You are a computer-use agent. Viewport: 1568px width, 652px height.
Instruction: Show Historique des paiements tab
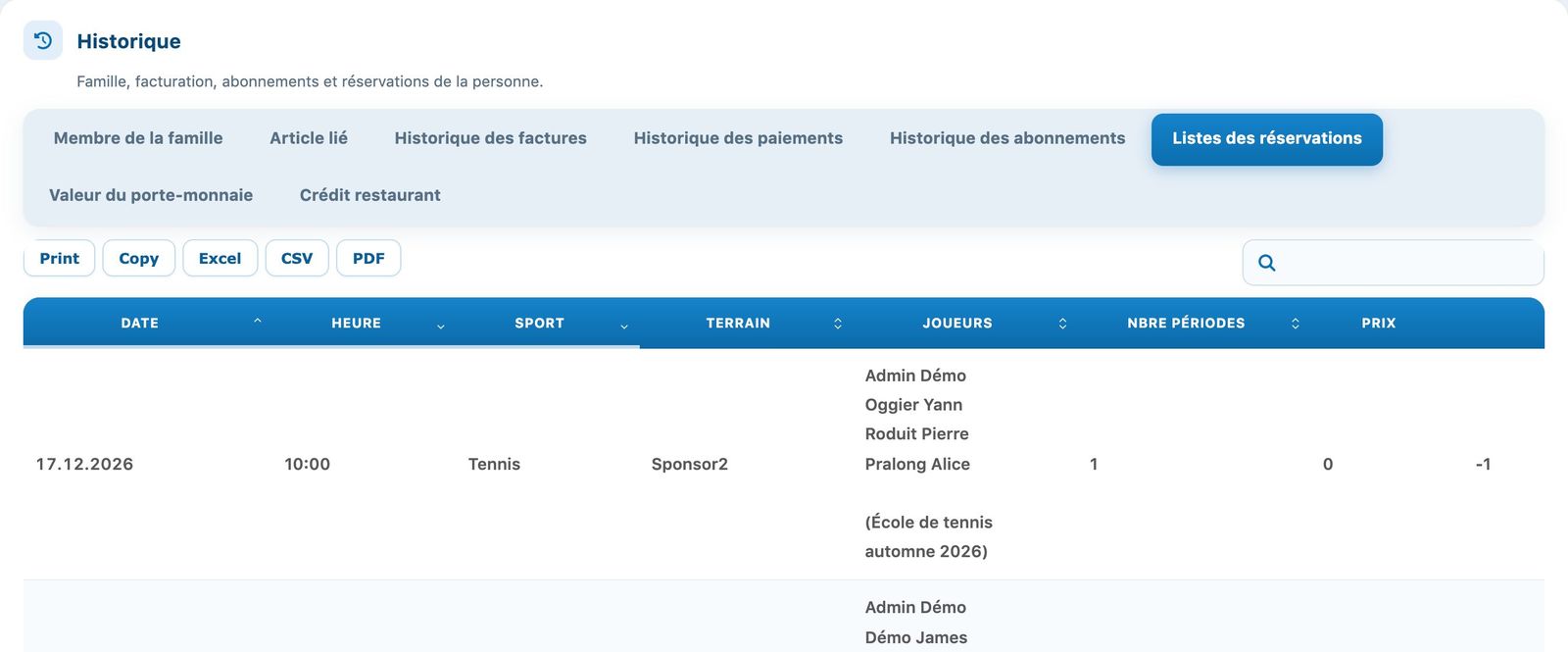pos(738,138)
